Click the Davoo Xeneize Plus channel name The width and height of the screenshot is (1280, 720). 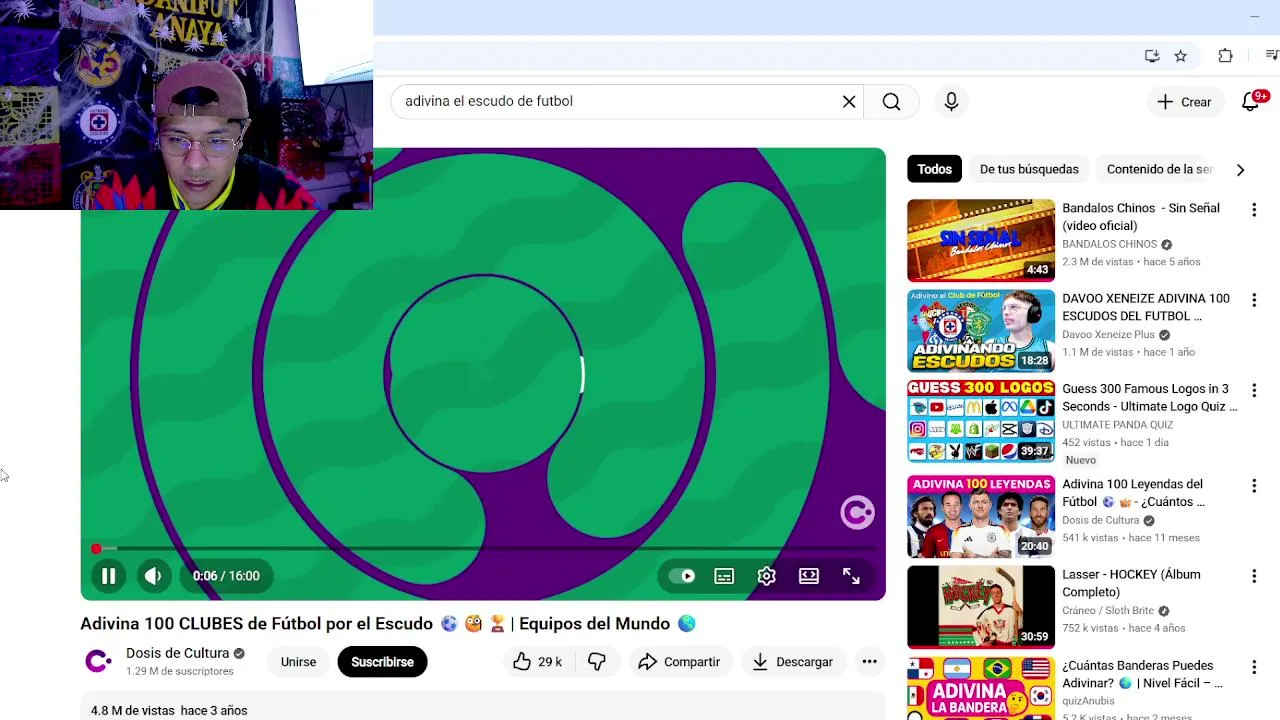point(1108,335)
